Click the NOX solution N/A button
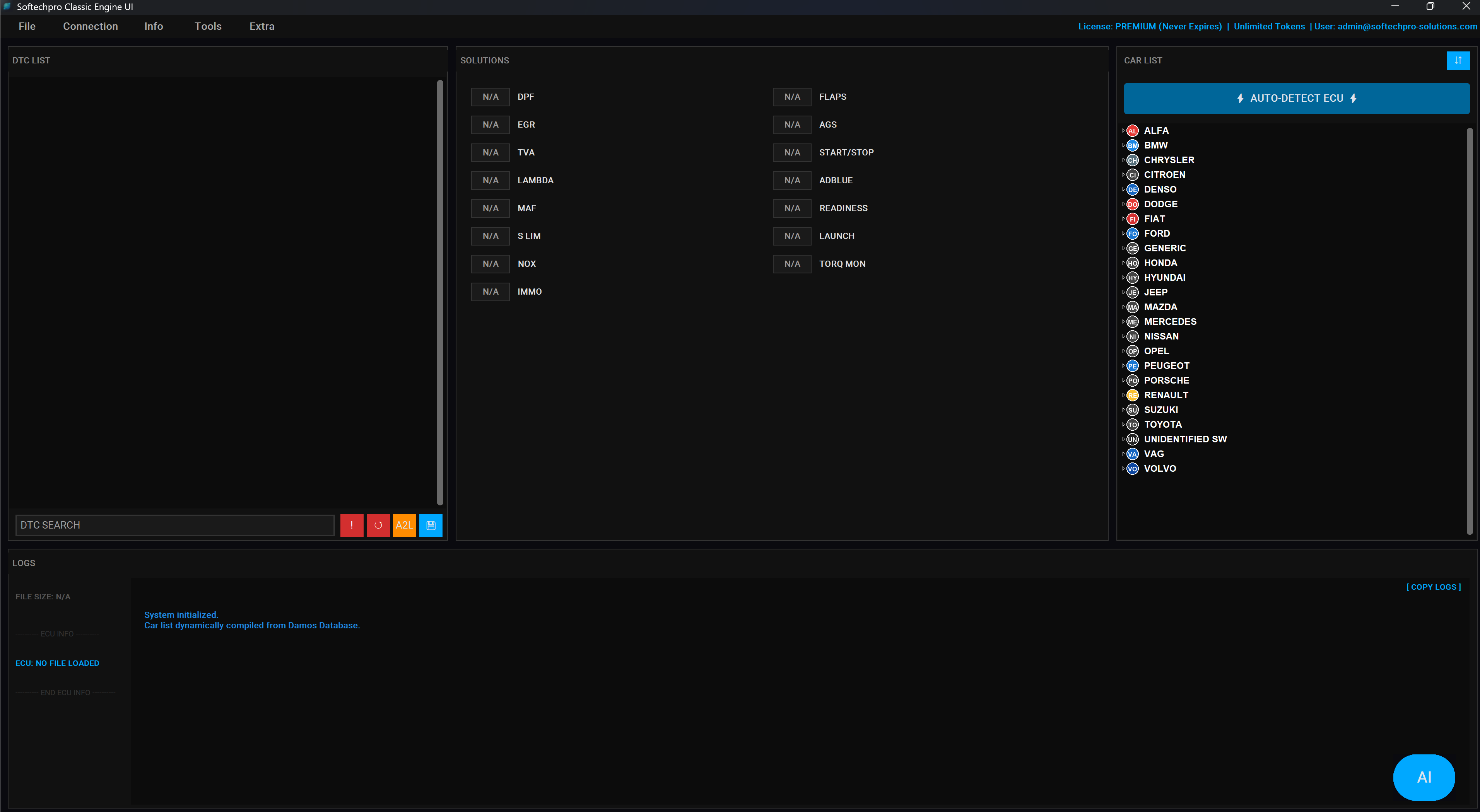Viewport: 1480px width, 812px height. point(490,264)
